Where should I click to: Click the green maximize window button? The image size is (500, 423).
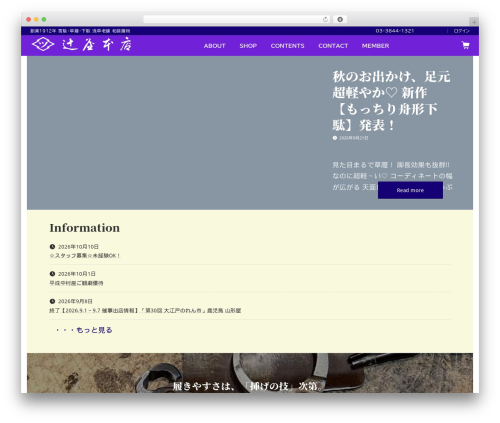click(x=44, y=19)
